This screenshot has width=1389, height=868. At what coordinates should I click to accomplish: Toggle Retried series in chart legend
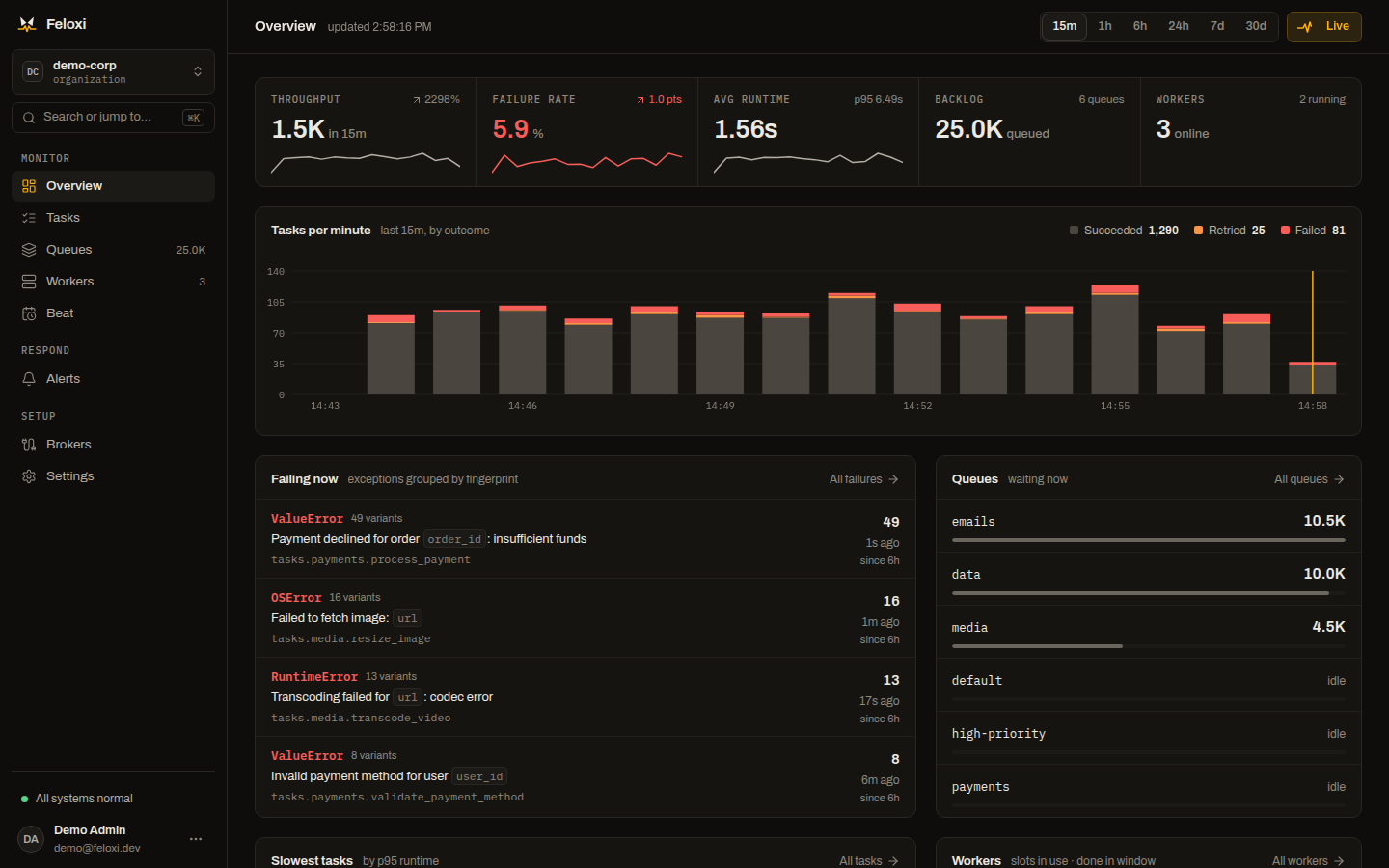(1230, 231)
